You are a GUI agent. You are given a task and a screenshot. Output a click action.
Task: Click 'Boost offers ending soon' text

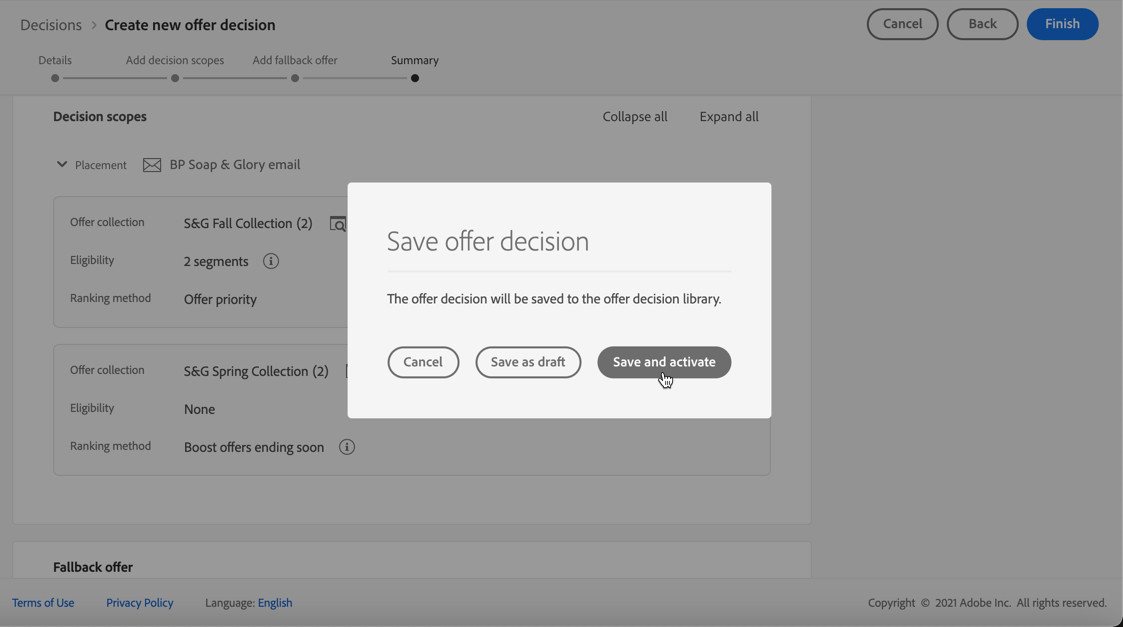coord(254,447)
